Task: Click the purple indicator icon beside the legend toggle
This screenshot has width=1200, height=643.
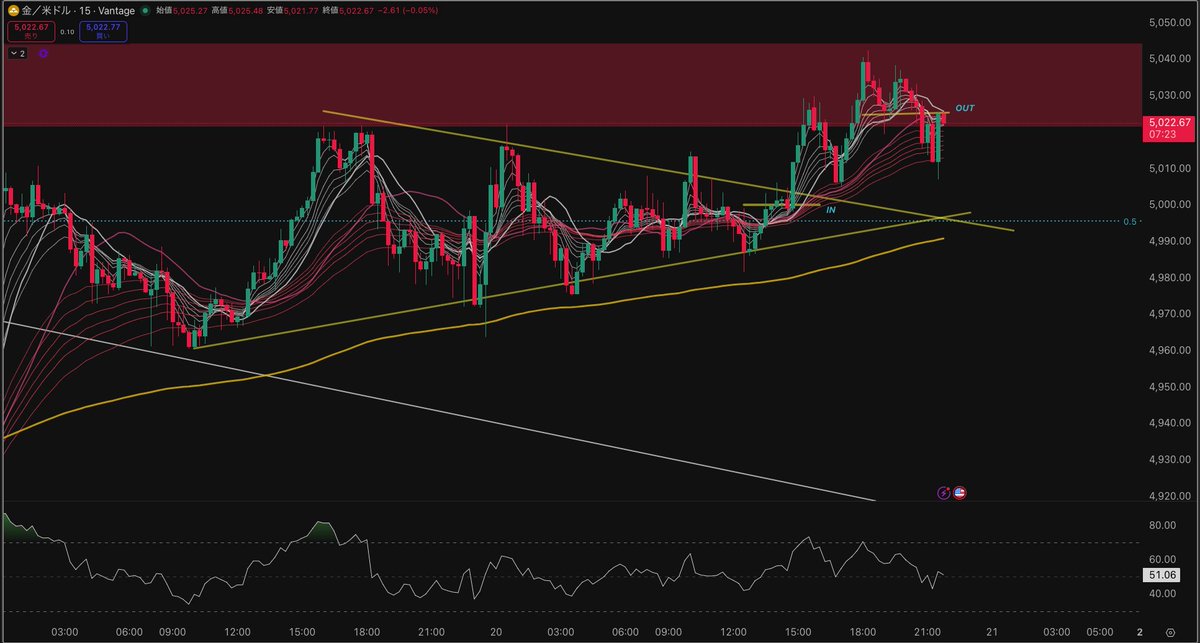Action: [43, 53]
